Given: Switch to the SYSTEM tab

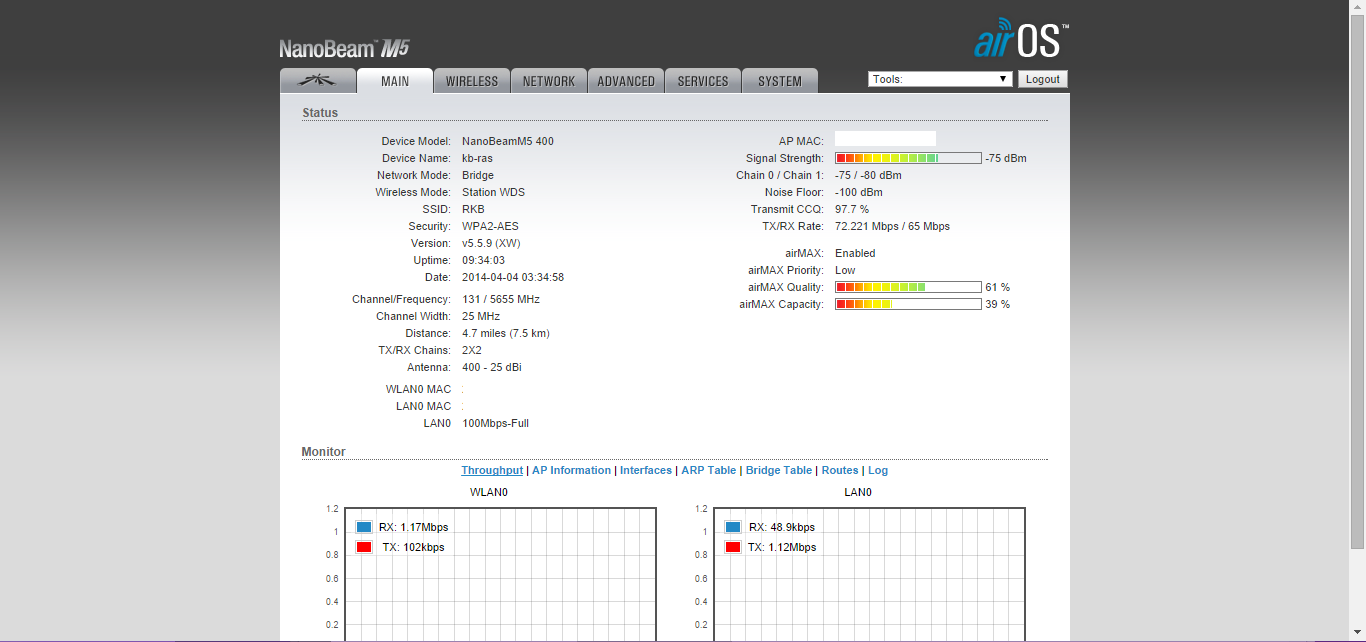Looking at the screenshot, I should [780, 81].
